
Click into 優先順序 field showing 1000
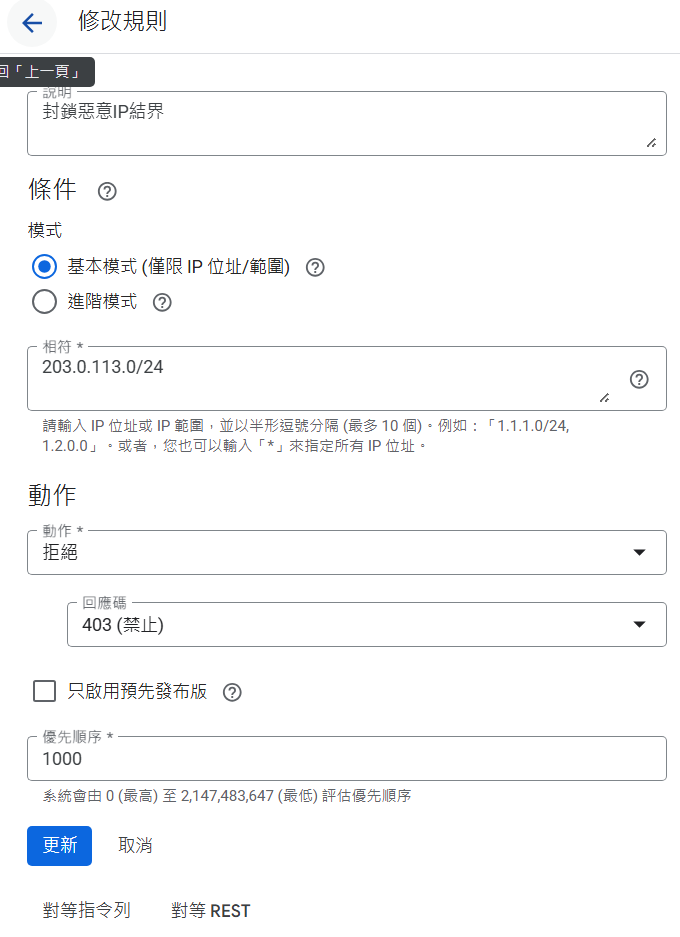(346, 759)
